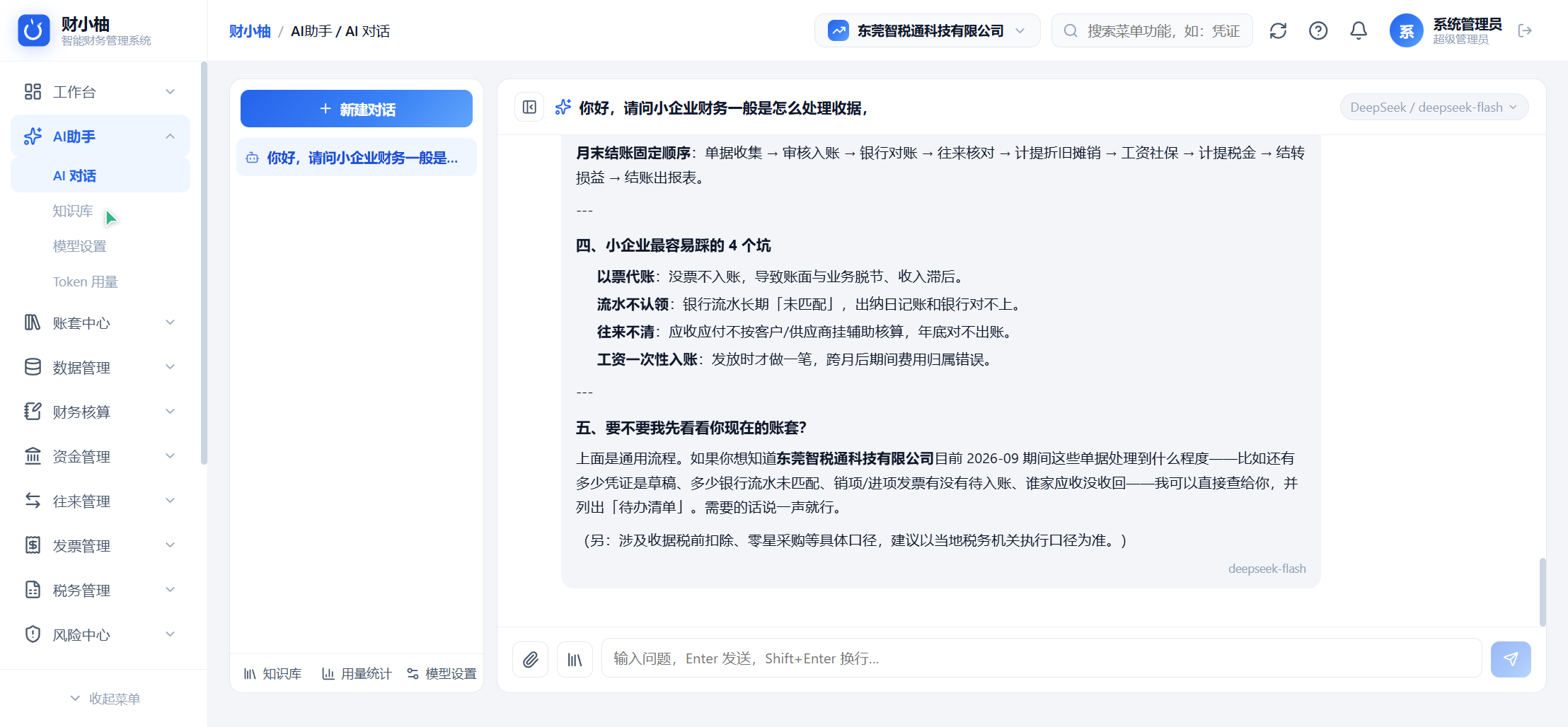
Task: Click the 新建对话 button
Action: pyautogui.click(x=357, y=109)
